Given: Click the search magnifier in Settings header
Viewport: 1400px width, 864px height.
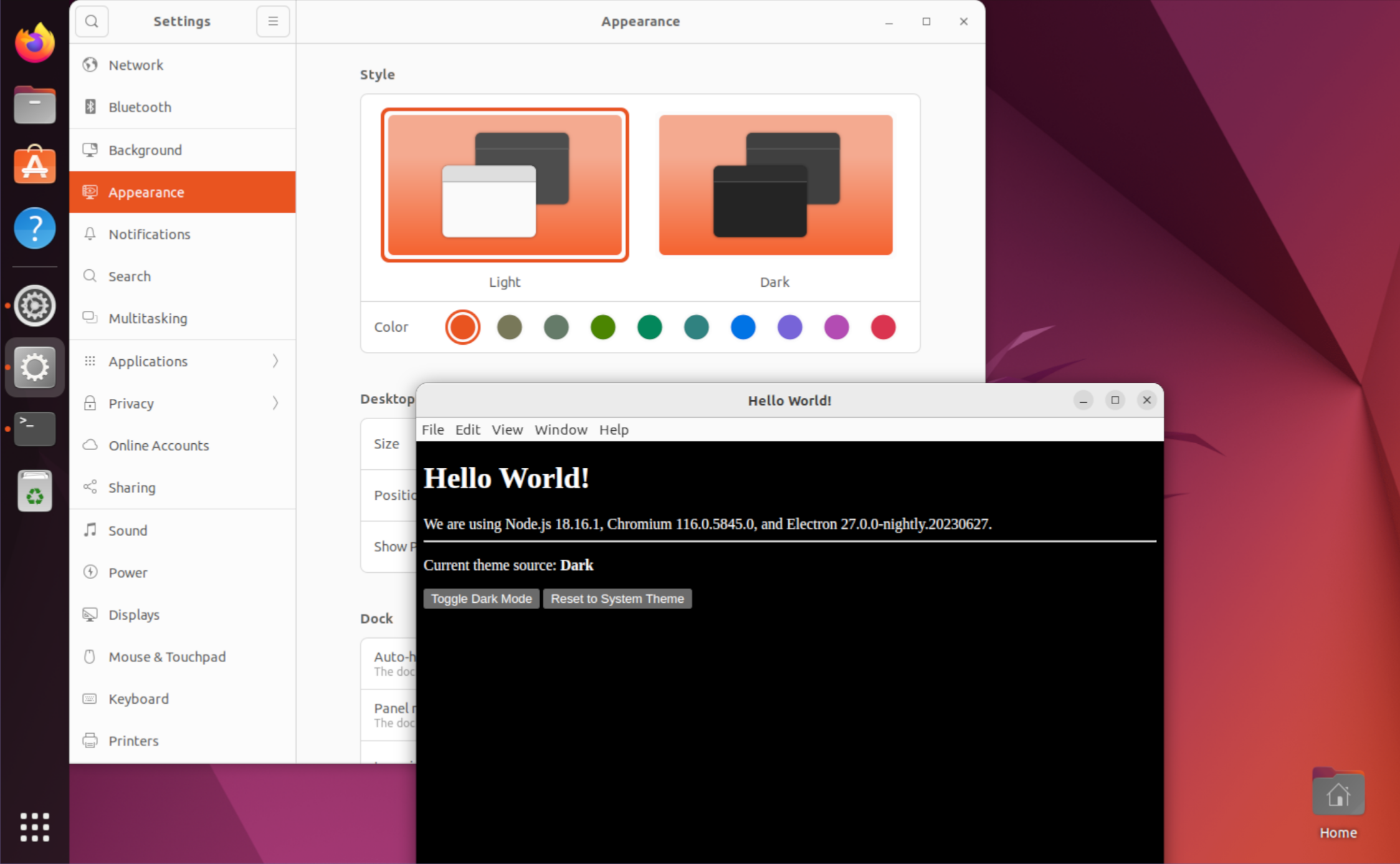Looking at the screenshot, I should 92,21.
